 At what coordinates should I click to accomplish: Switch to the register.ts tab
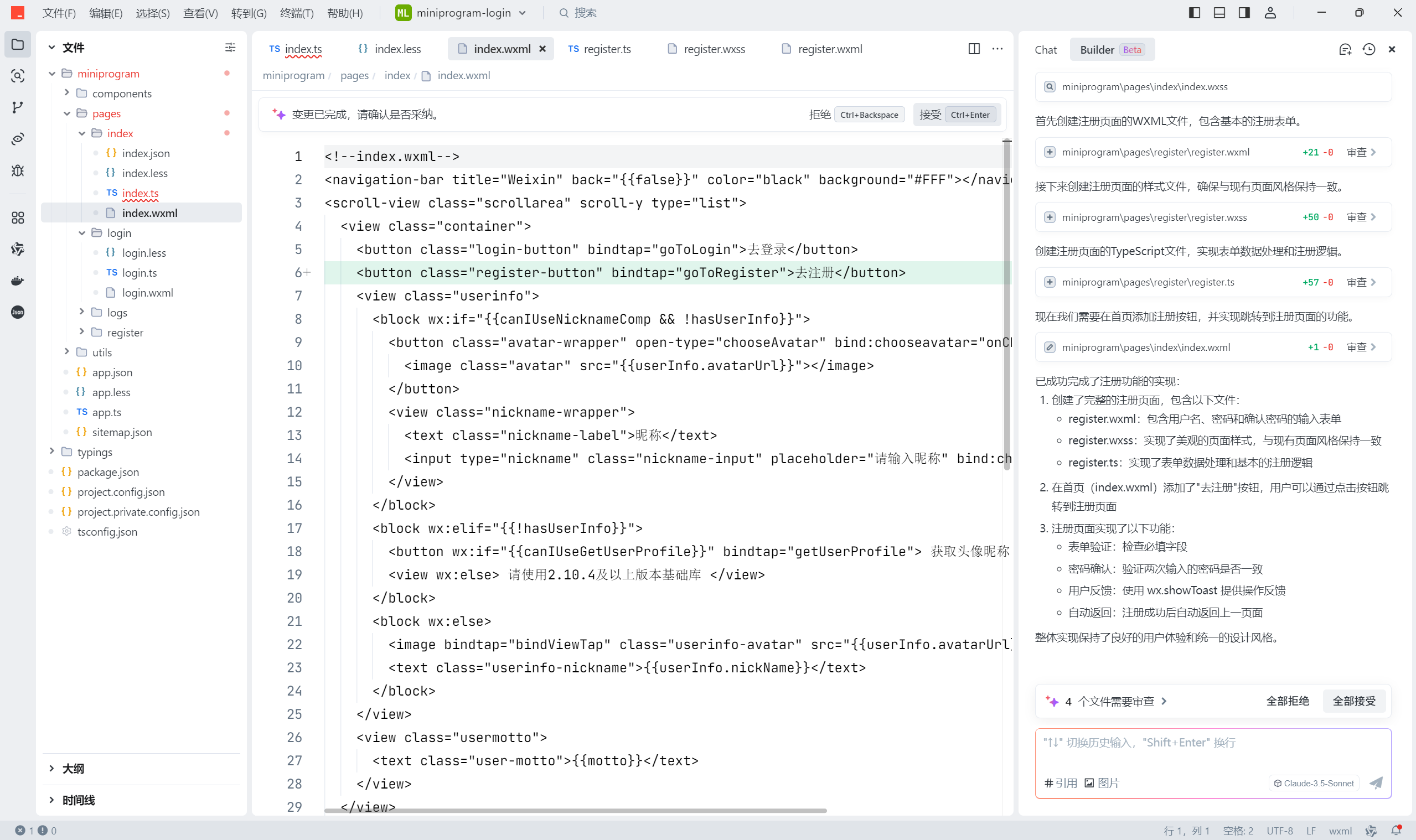pos(606,49)
